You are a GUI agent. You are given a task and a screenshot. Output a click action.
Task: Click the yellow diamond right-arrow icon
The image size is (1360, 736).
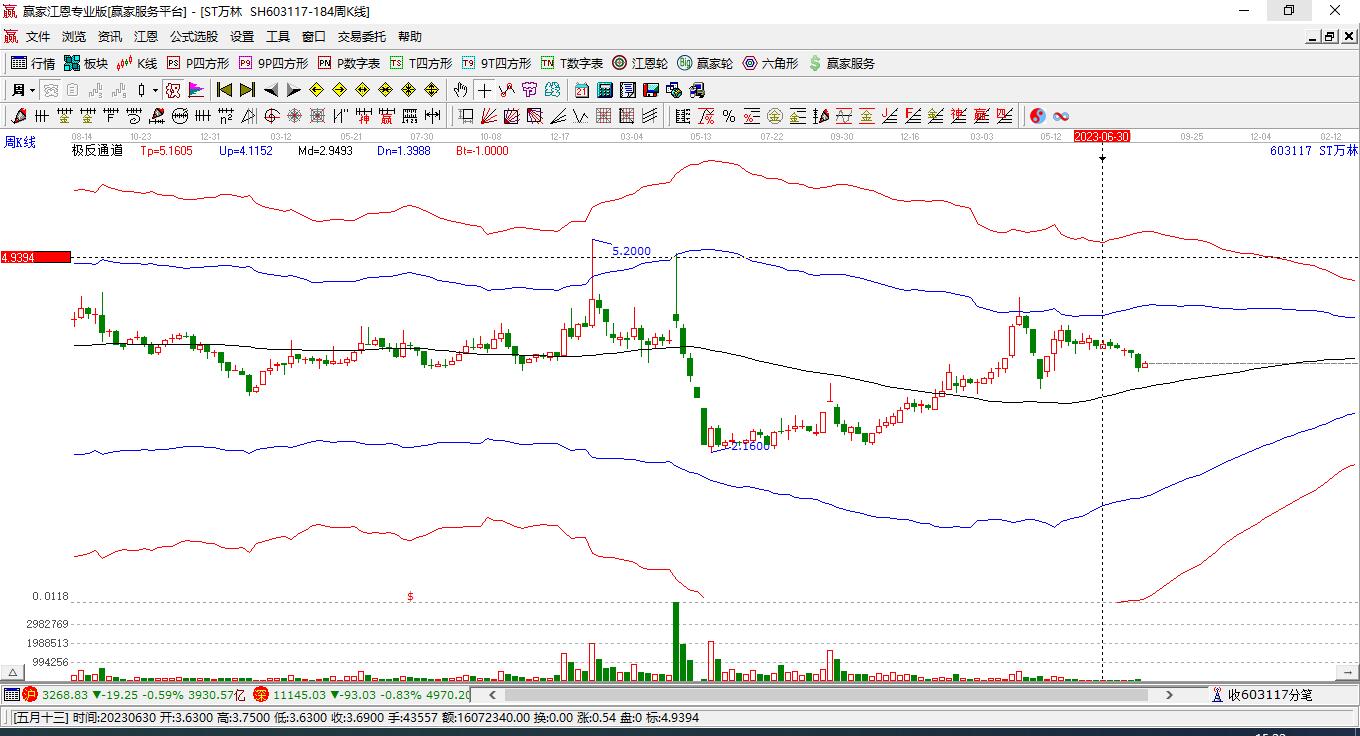click(x=340, y=90)
